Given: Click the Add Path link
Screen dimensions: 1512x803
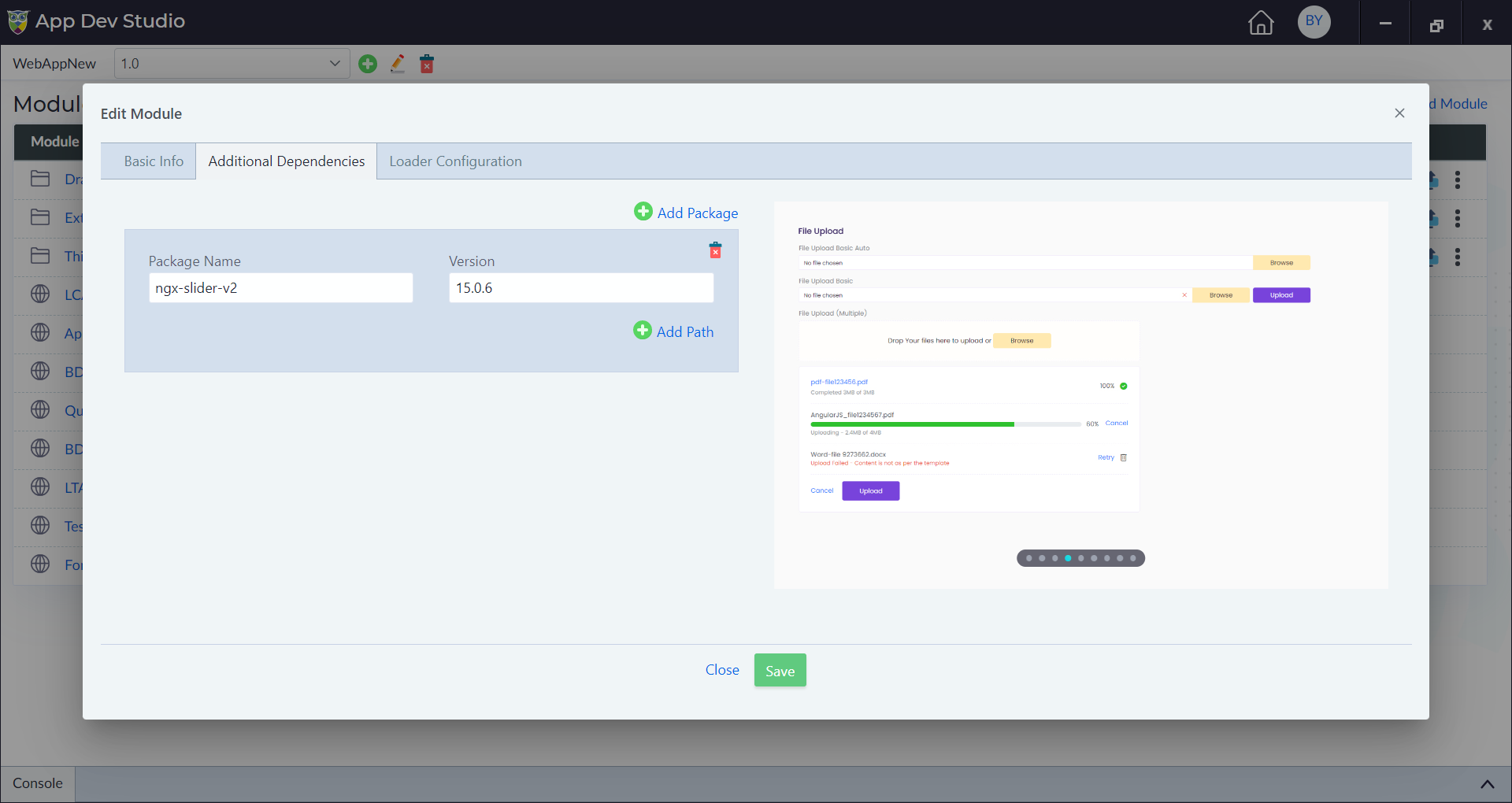Looking at the screenshot, I should [685, 332].
